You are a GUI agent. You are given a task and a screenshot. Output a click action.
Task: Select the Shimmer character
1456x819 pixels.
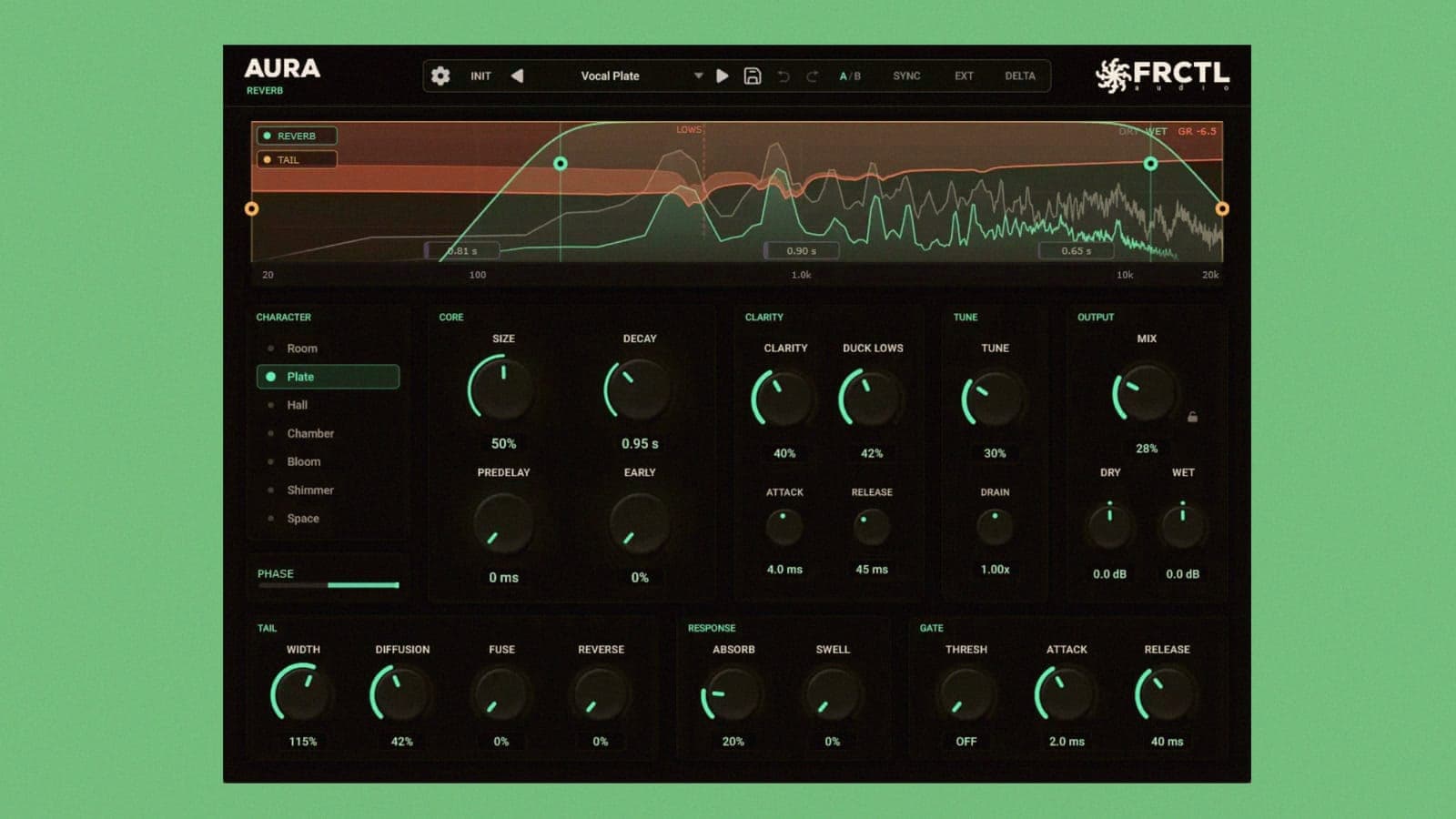click(328, 490)
